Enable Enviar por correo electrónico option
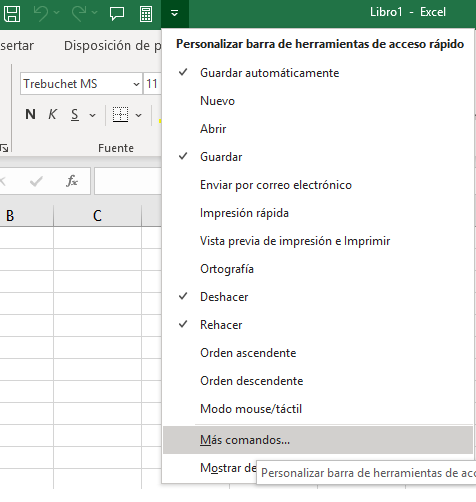The height and width of the screenshot is (502, 476). [x=318, y=185]
